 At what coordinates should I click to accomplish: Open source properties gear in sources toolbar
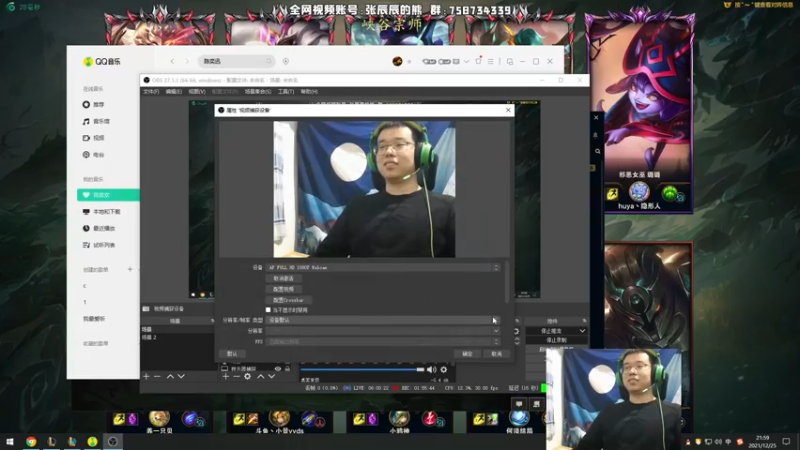coord(247,377)
